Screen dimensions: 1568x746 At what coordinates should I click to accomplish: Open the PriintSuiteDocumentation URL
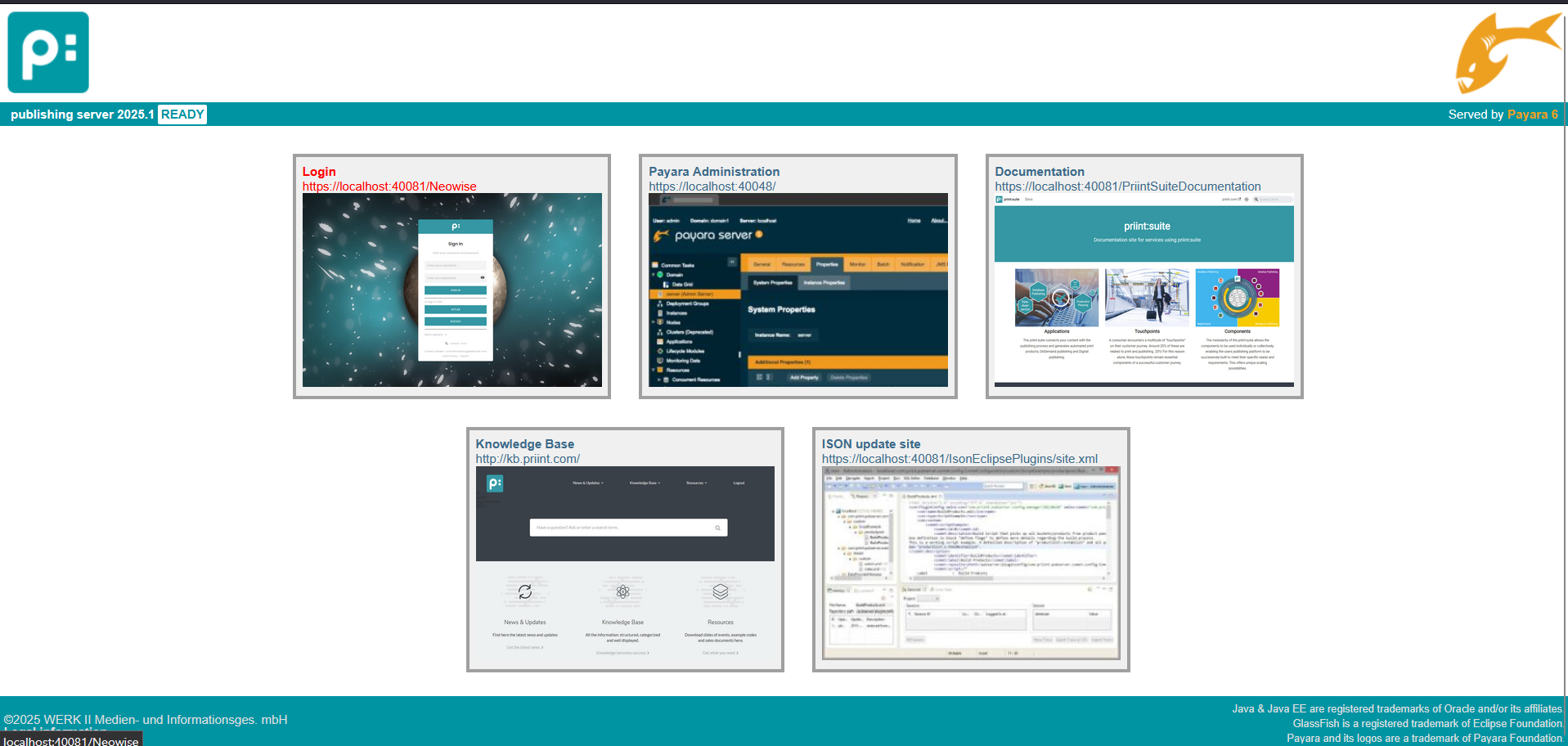pyautogui.click(x=1127, y=186)
